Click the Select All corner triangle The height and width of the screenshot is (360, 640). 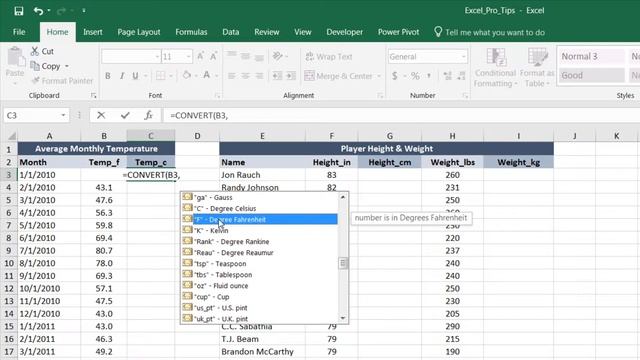(x=11, y=136)
